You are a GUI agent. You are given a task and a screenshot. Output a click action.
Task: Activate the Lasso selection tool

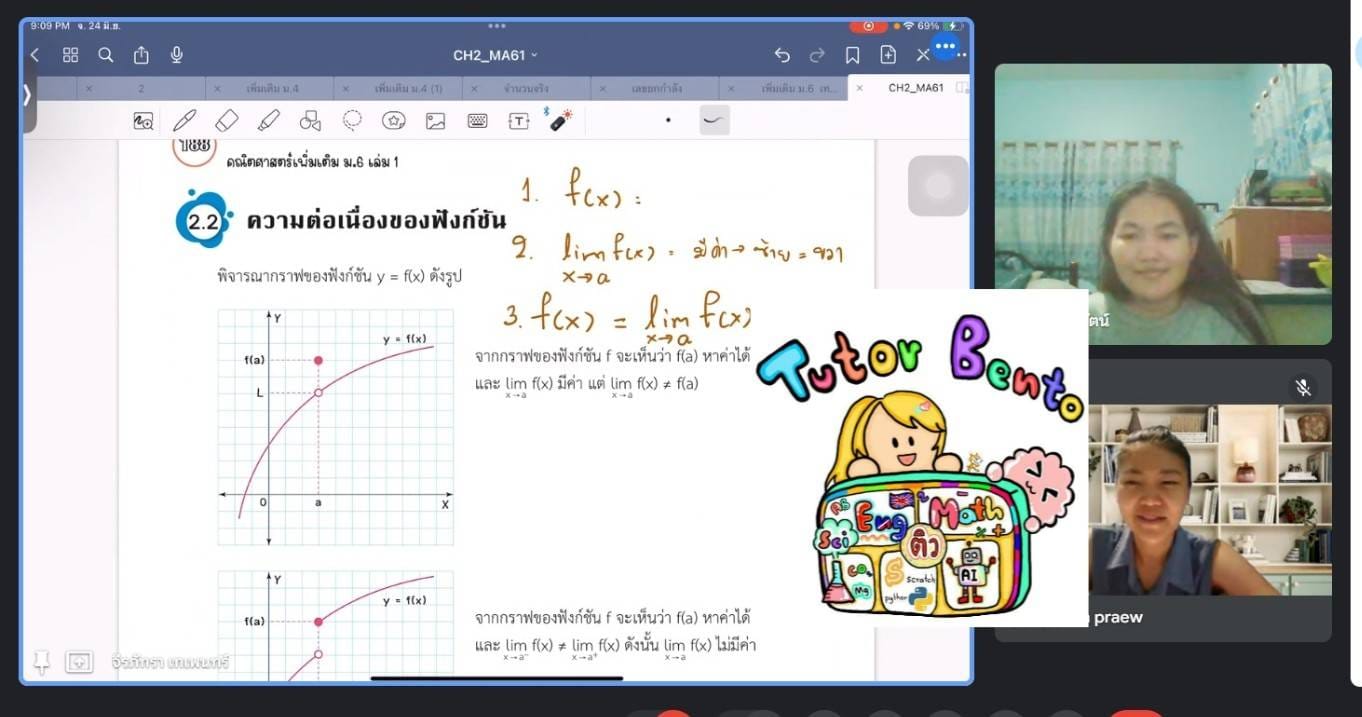pyautogui.click(x=352, y=121)
